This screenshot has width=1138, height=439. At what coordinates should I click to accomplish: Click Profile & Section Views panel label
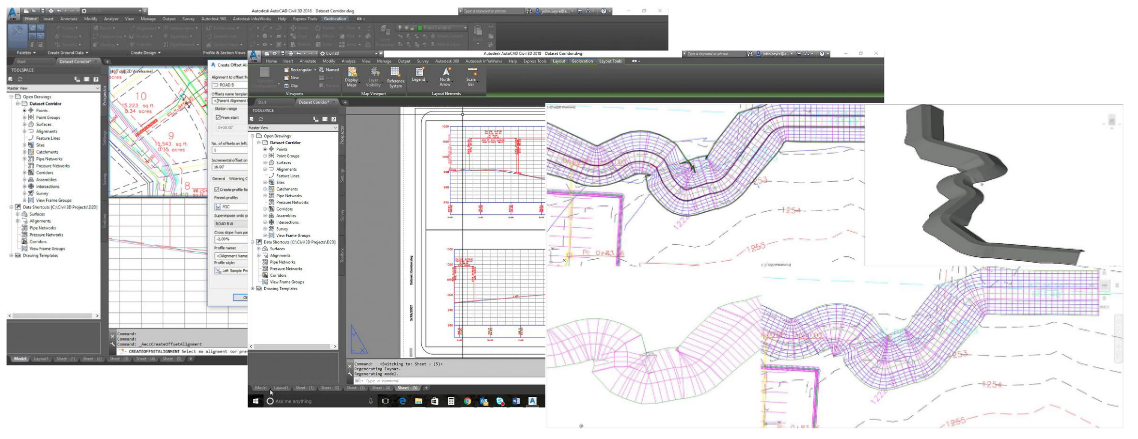point(223,53)
